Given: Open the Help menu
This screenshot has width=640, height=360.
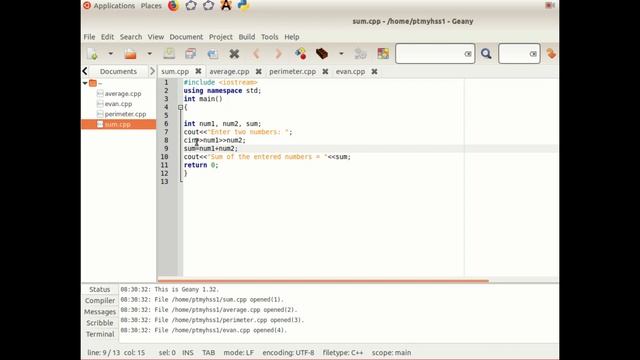Looking at the screenshot, I should 292,37.
